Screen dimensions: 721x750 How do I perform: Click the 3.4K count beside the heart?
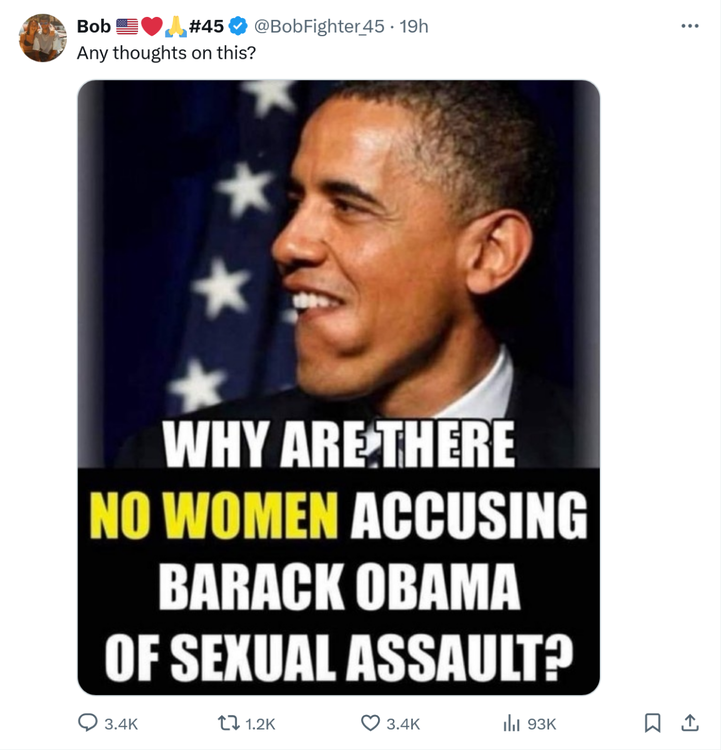pyautogui.click(x=403, y=723)
